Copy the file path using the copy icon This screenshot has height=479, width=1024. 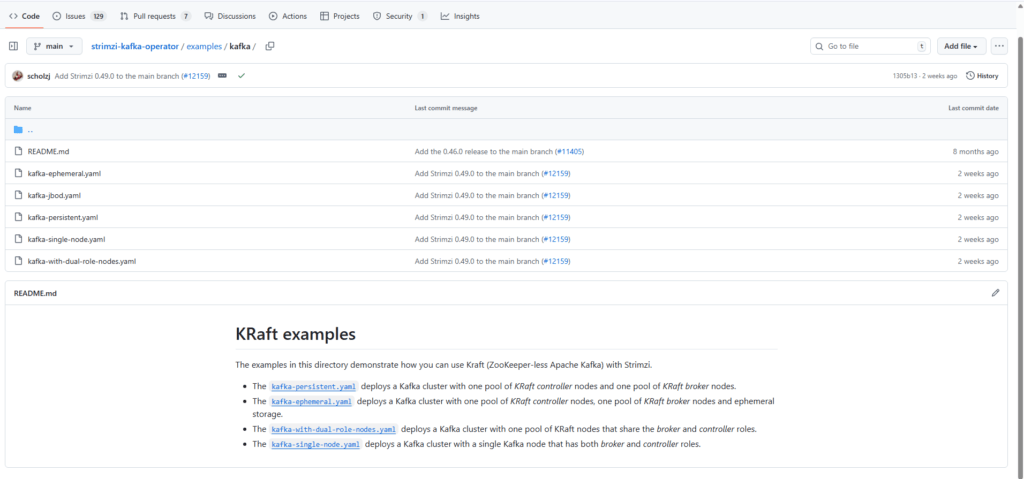270,46
